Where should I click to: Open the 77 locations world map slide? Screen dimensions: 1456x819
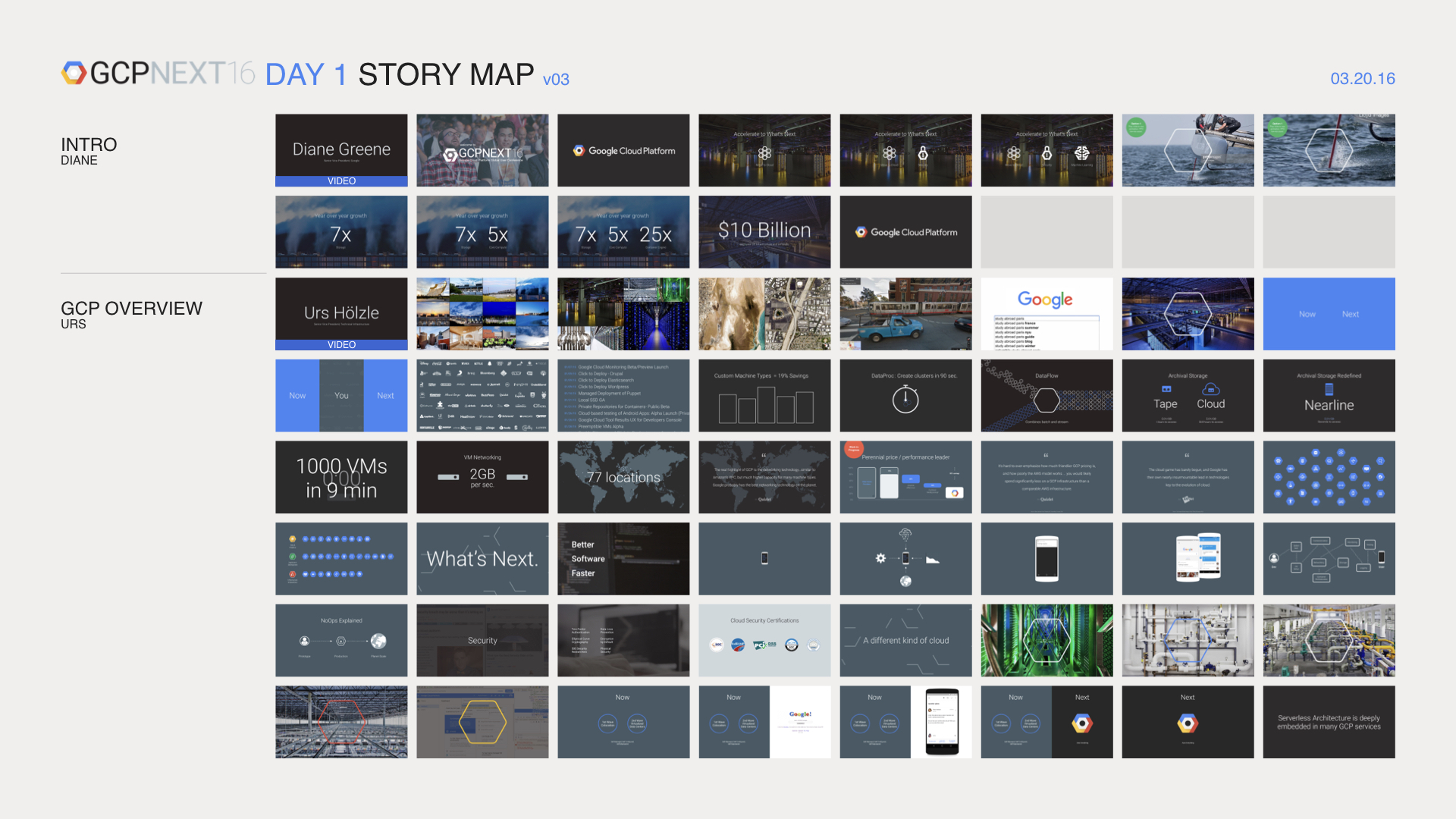[x=623, y=477]
